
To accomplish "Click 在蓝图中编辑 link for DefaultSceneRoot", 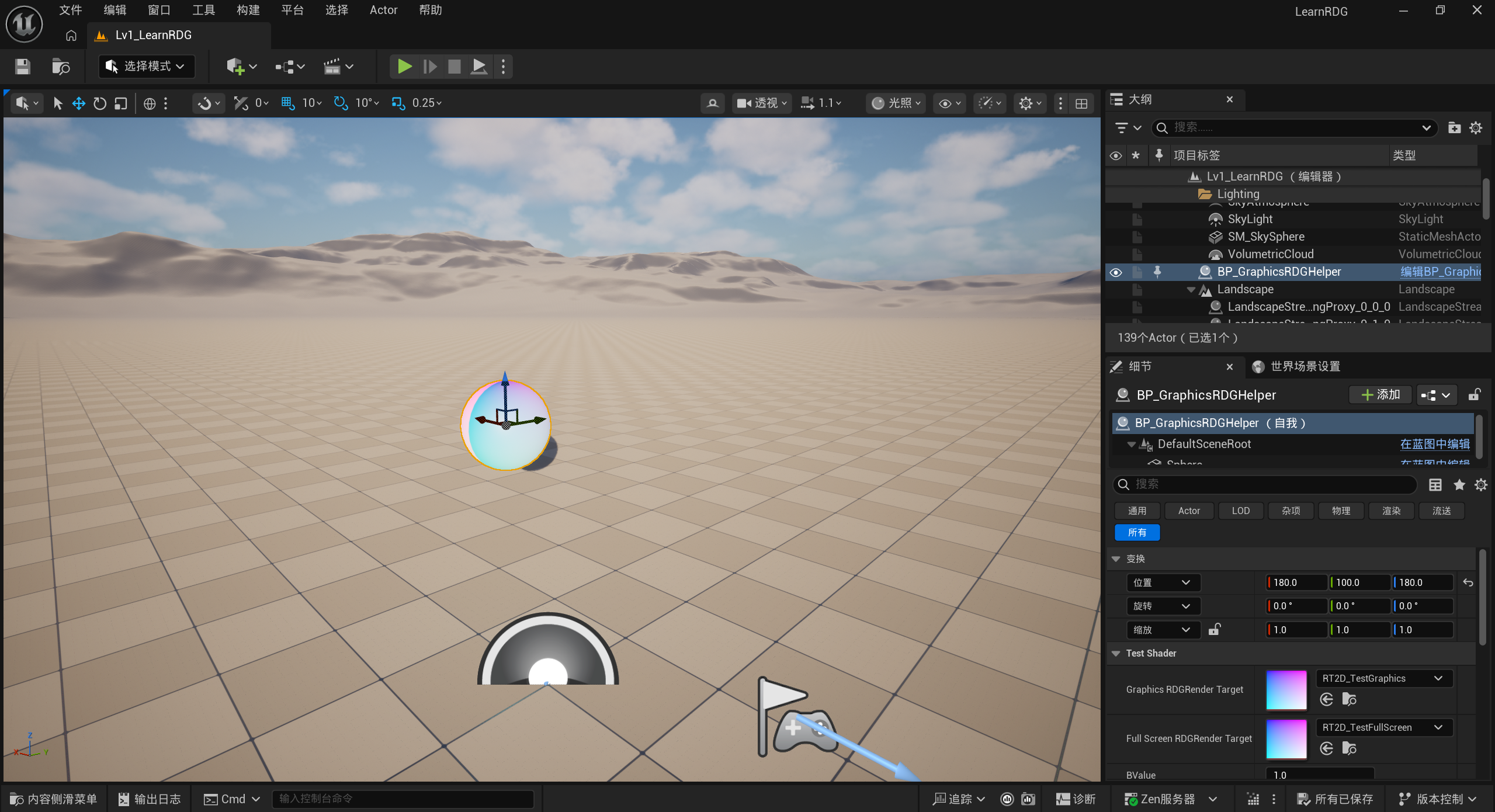I will (x=1434, y=444).
